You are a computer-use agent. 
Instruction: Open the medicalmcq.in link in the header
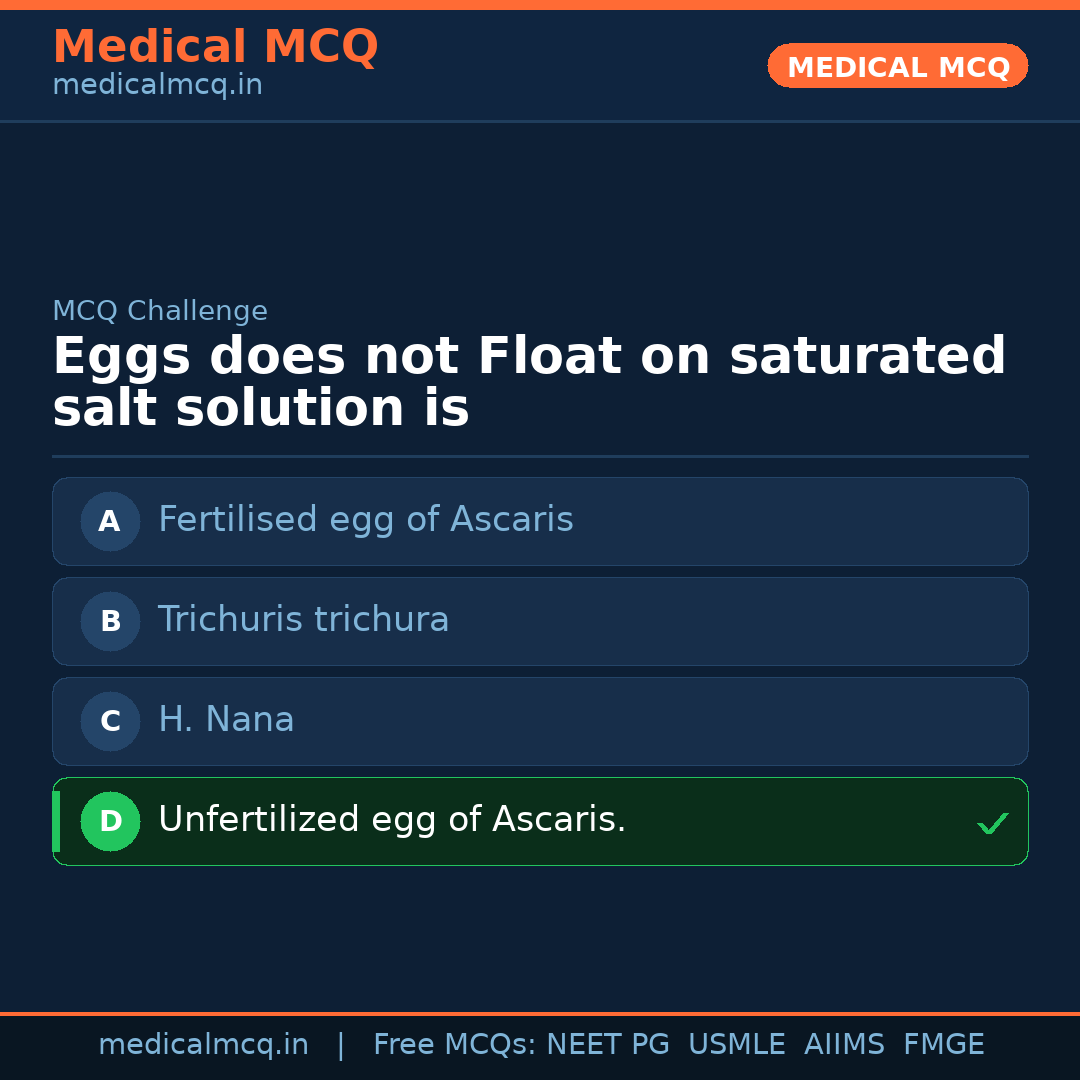[157, 85]
